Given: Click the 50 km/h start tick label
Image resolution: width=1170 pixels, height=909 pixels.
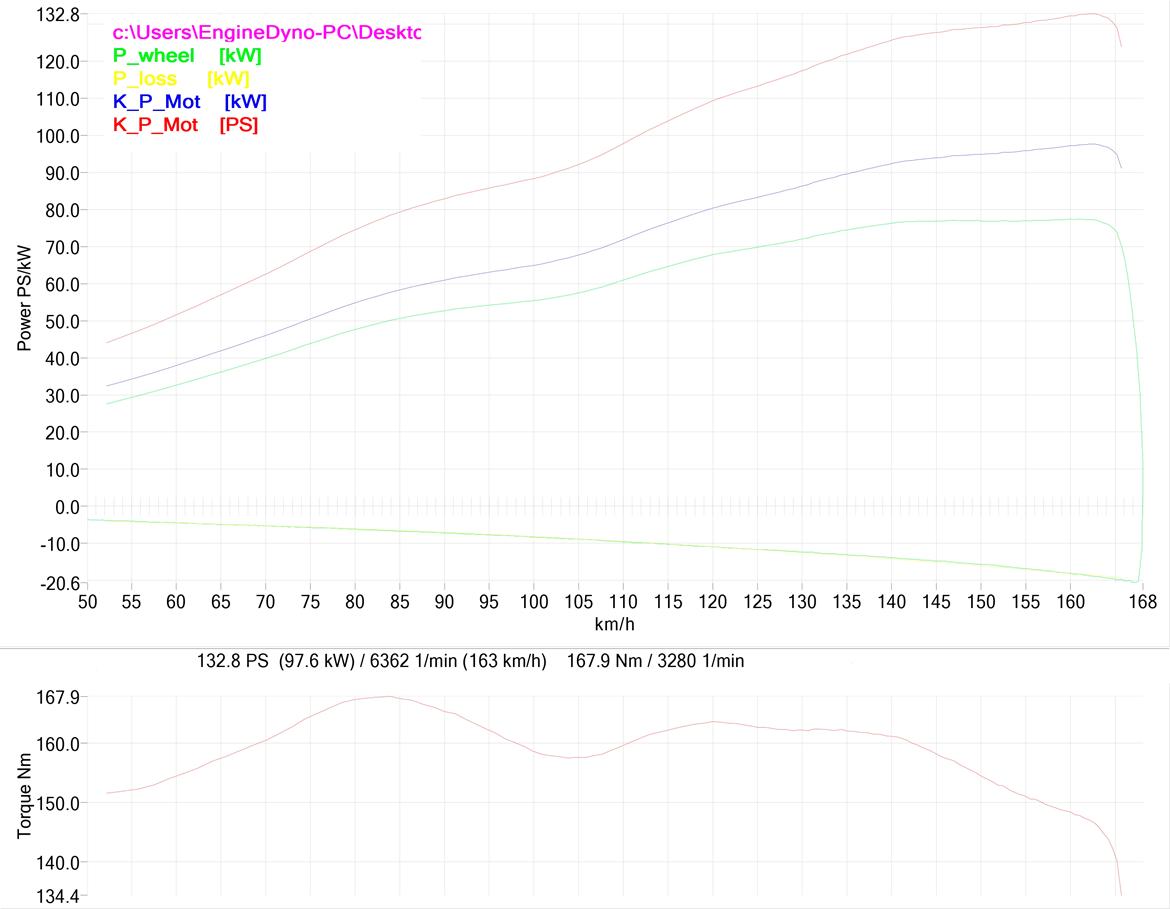Looking at the screenshot, I should tap(88, 602).
